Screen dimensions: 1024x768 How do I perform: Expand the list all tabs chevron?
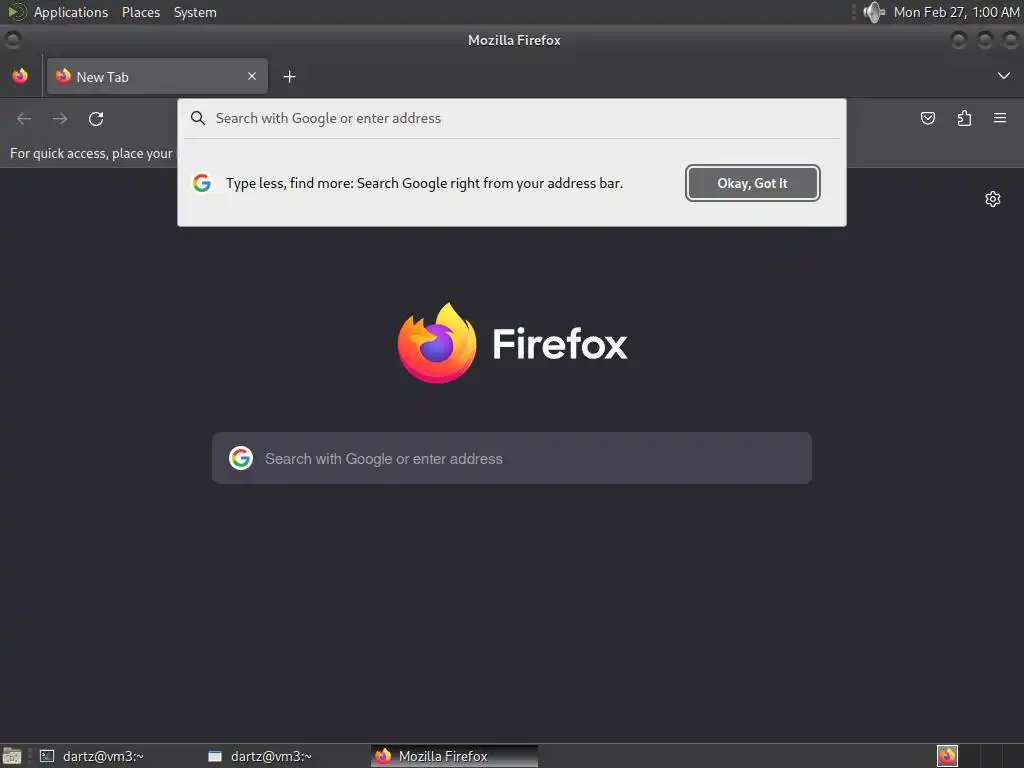tap(1004, 76)
